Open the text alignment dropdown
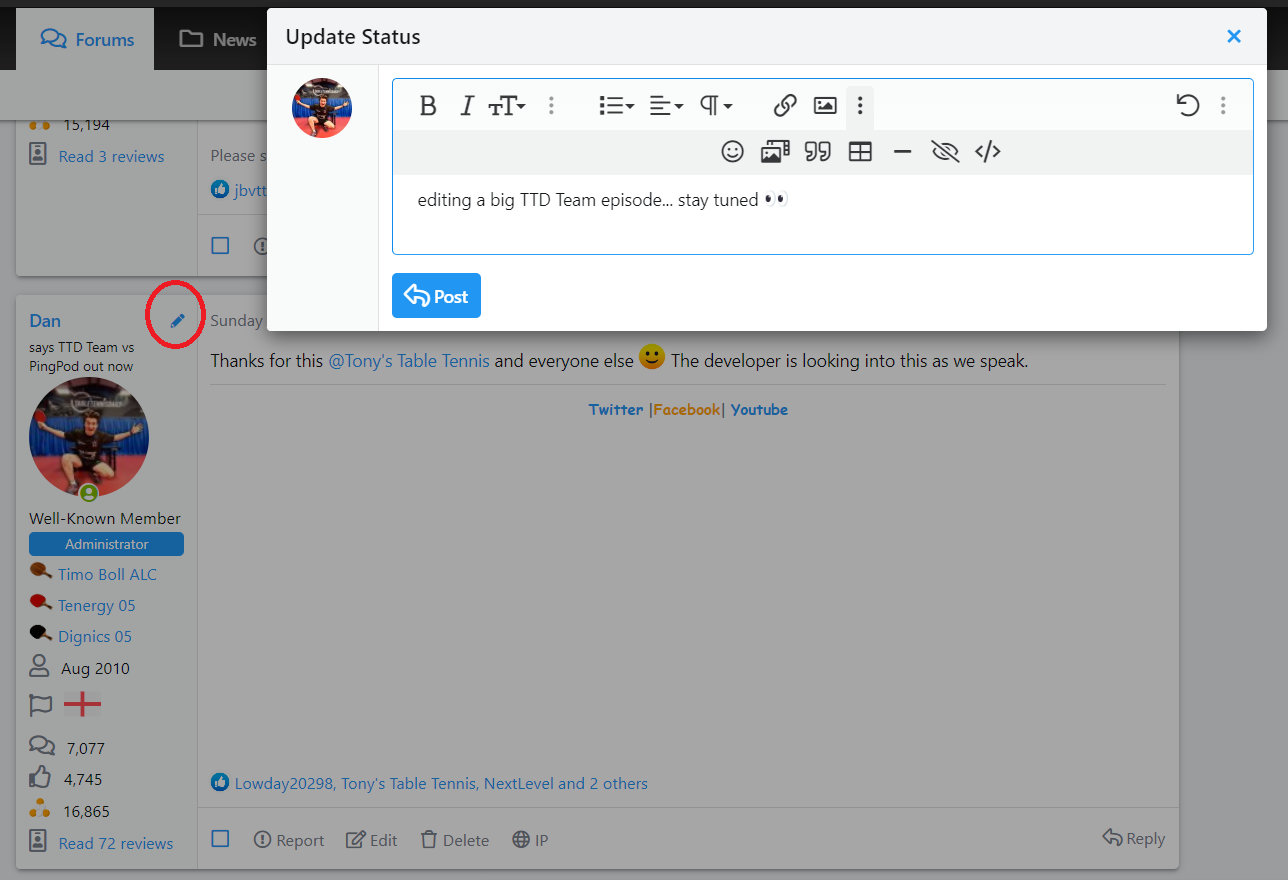Viewport: 1288px width, 880px height. tap(666, 105)
